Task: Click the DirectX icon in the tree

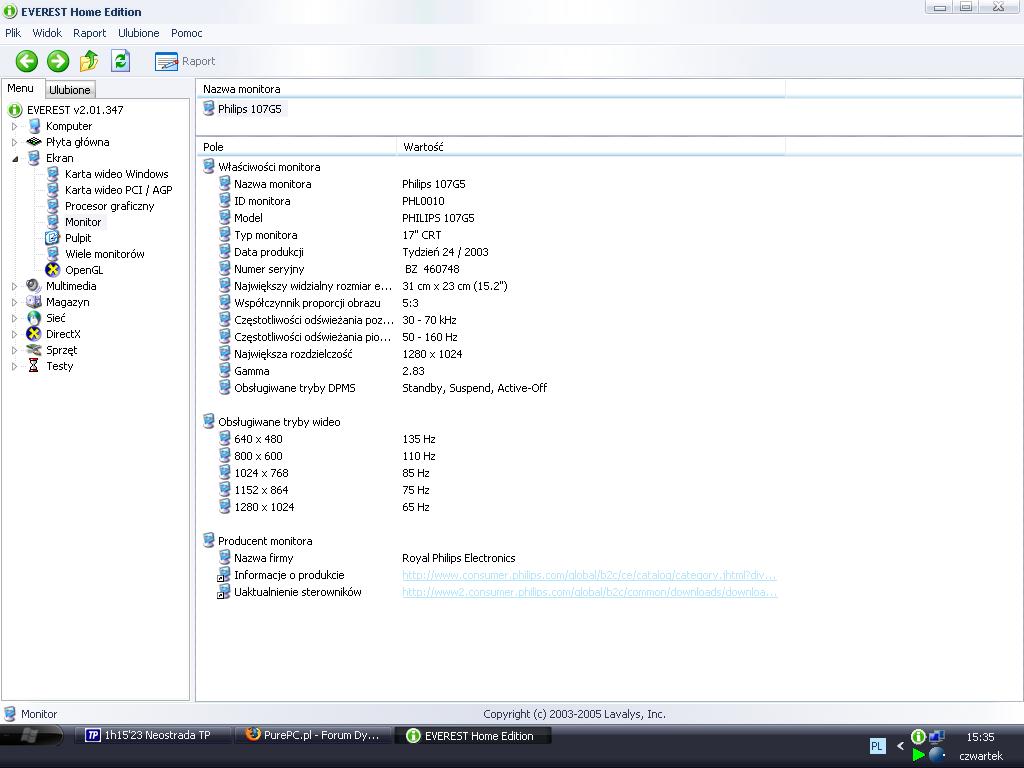Action: 34,334
